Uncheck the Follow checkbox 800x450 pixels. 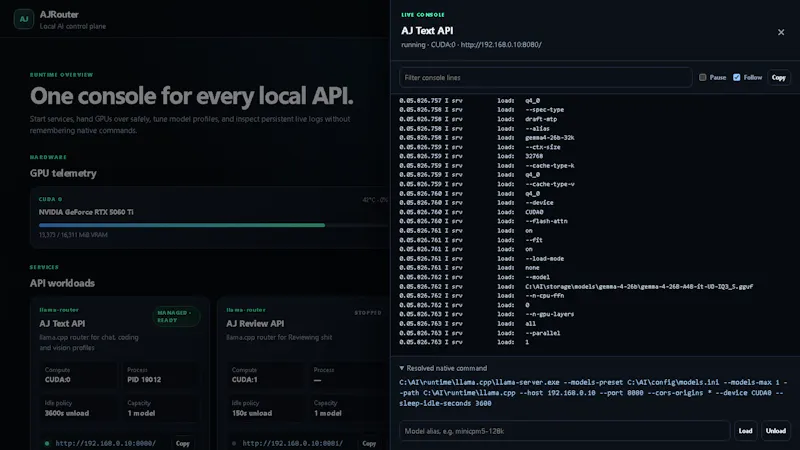click(736, 78)
